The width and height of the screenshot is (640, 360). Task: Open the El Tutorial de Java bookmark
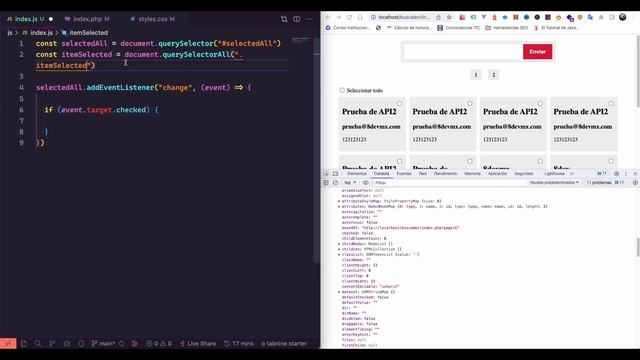556,28
